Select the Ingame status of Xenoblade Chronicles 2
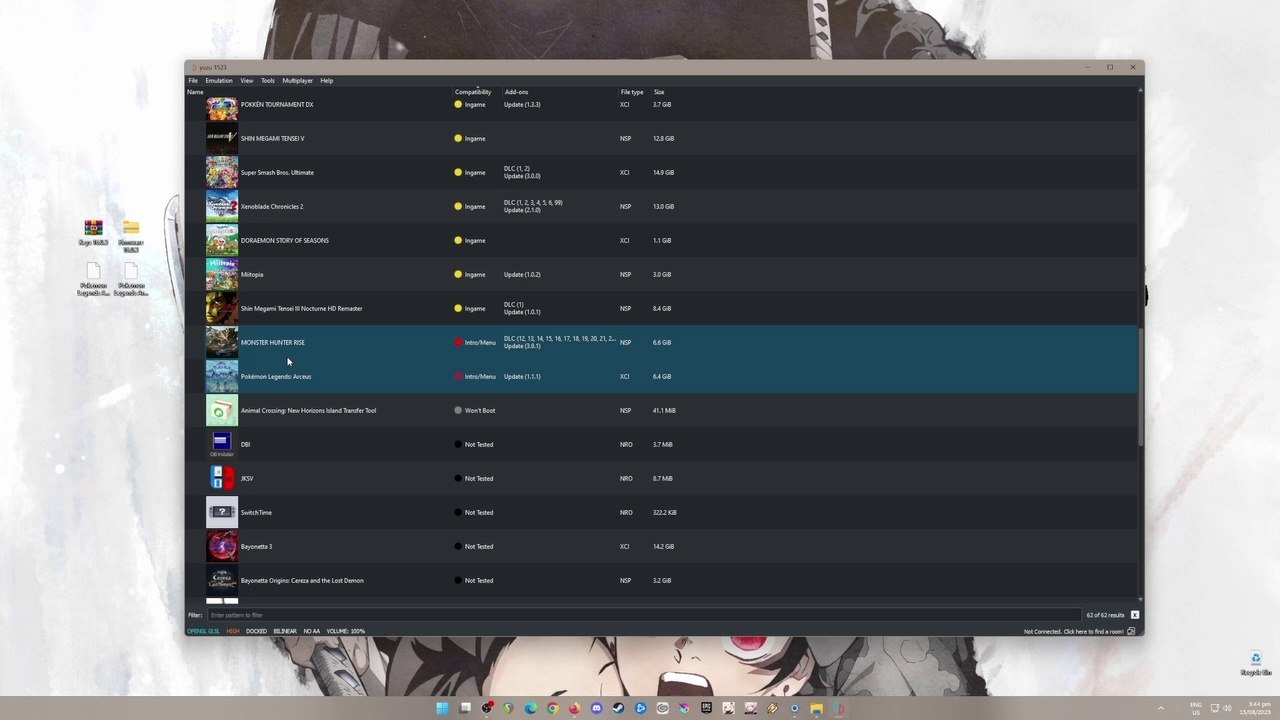Viewport: 1280px width, 720px height. click(470, 207)
